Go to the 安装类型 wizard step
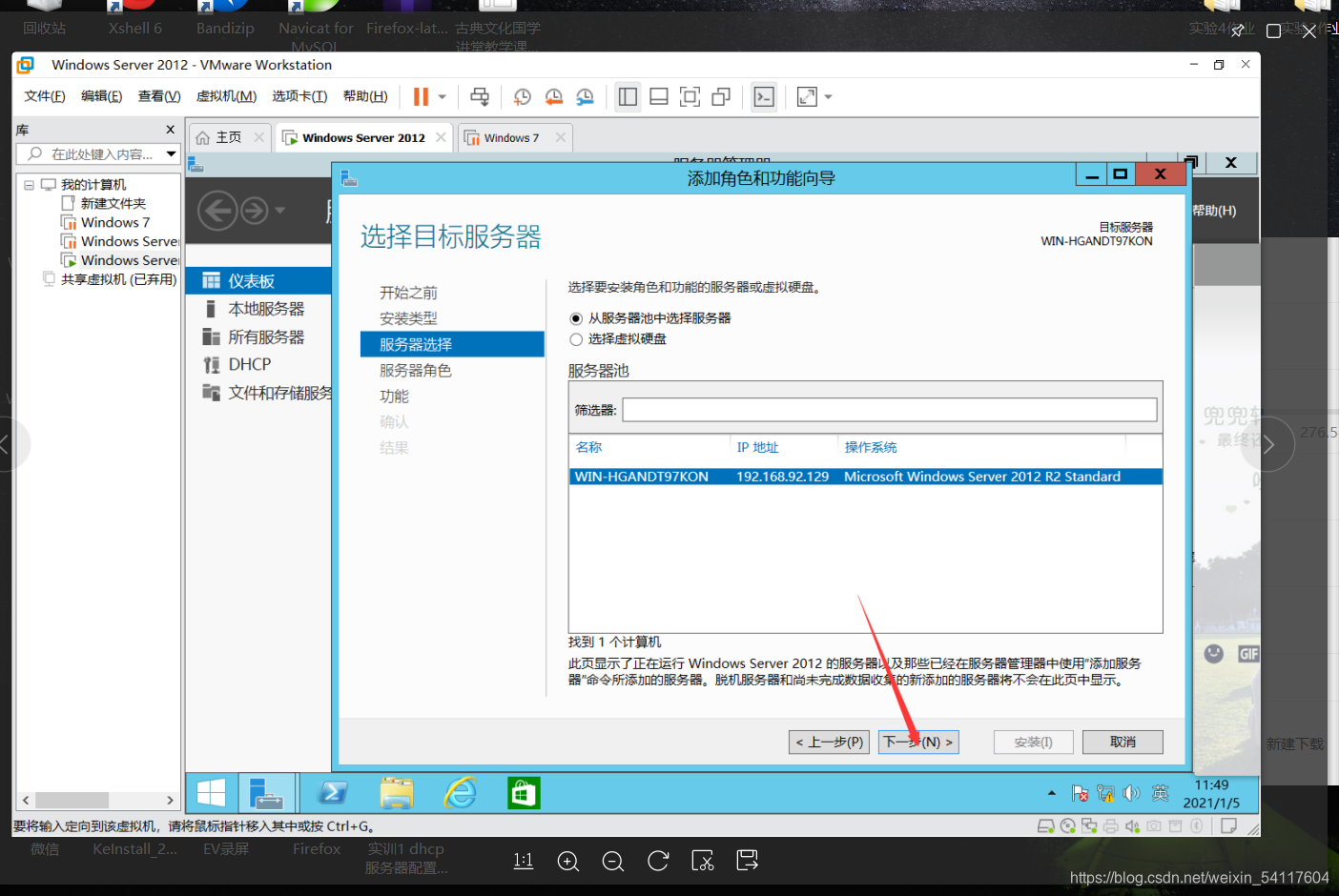 408,318
